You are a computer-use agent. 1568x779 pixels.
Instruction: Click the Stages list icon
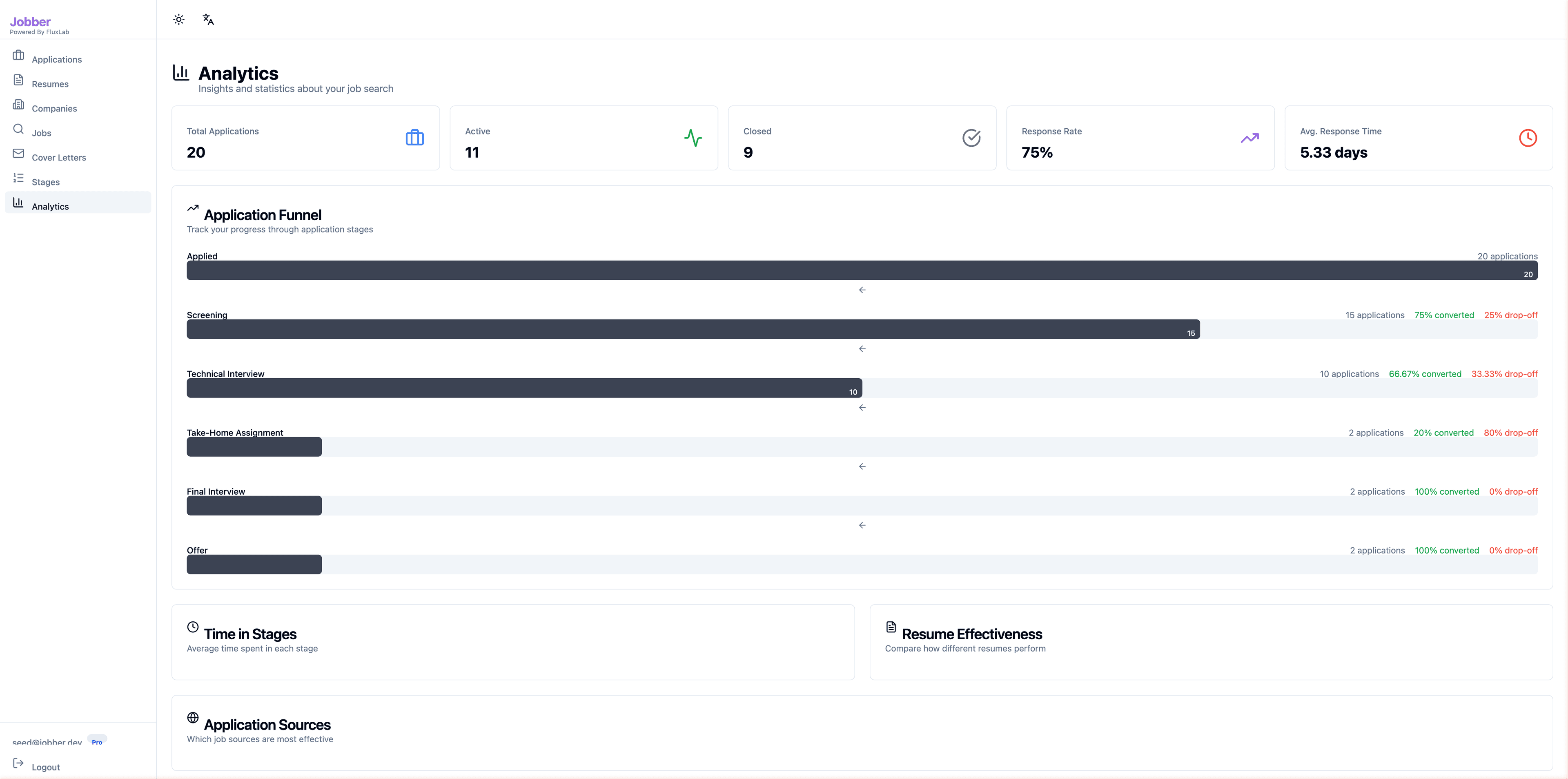tap(18, 177)
